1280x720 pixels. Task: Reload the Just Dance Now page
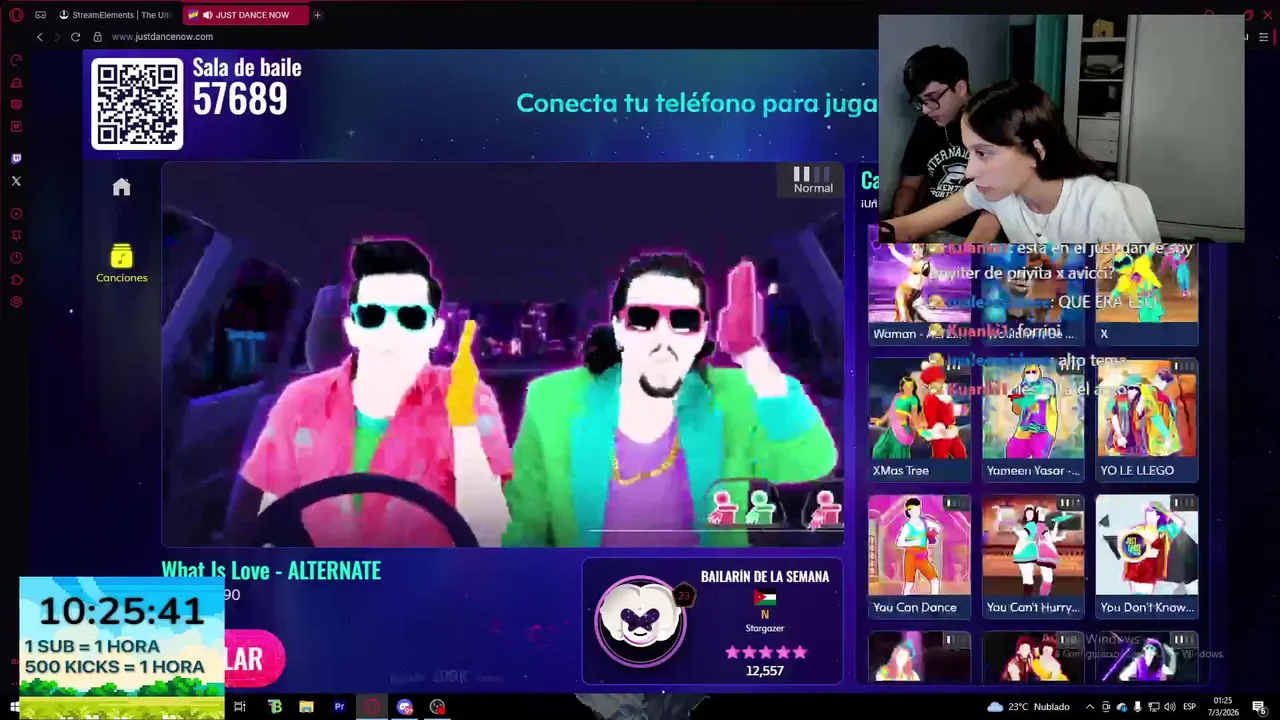[x=75, y=37]
